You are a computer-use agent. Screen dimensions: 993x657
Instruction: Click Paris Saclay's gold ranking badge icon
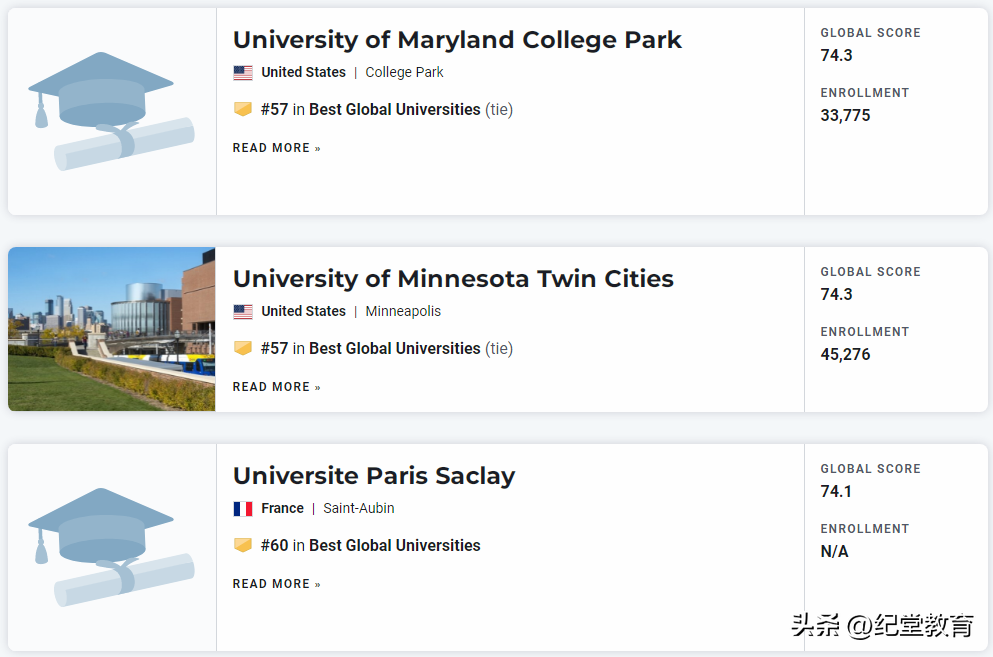[243, 545]
